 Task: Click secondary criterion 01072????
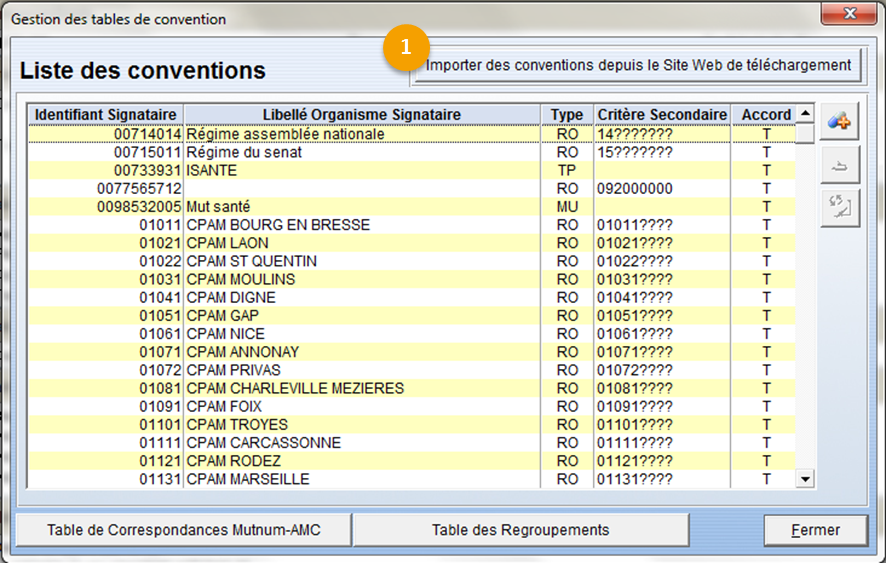pyautogui.click(x=662, y=370)
